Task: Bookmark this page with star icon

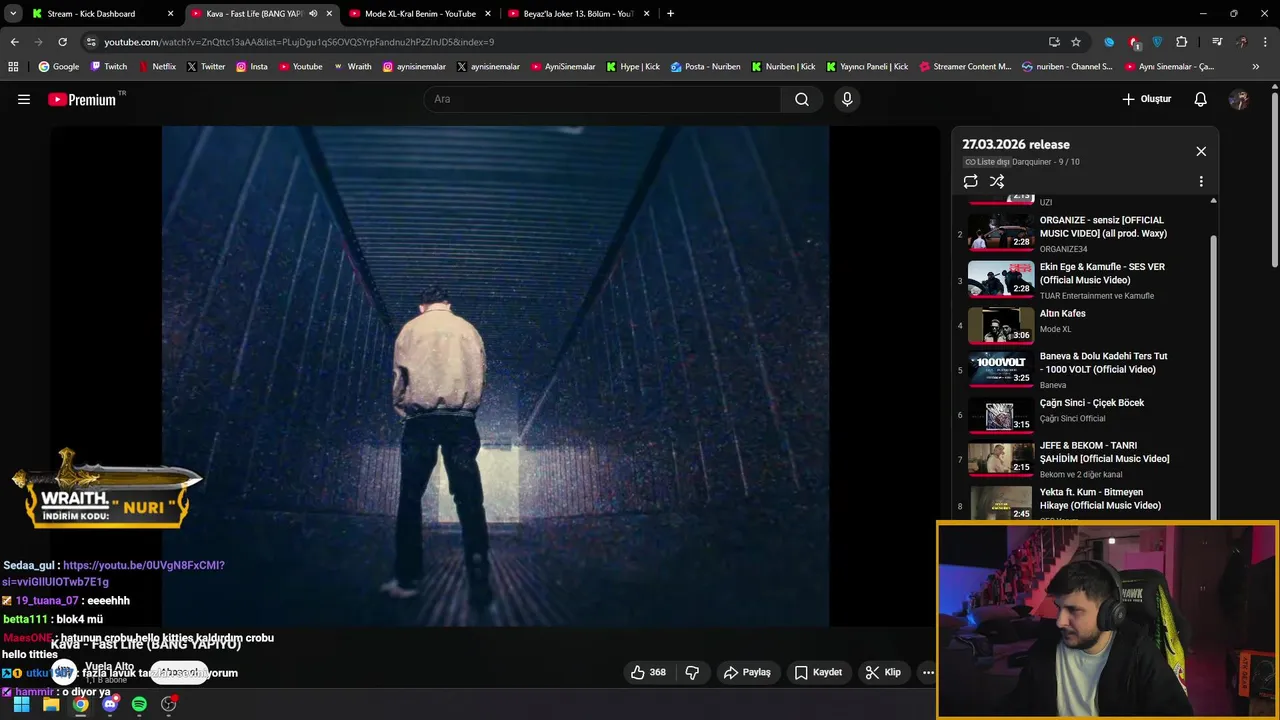Action: point(1076,42)
